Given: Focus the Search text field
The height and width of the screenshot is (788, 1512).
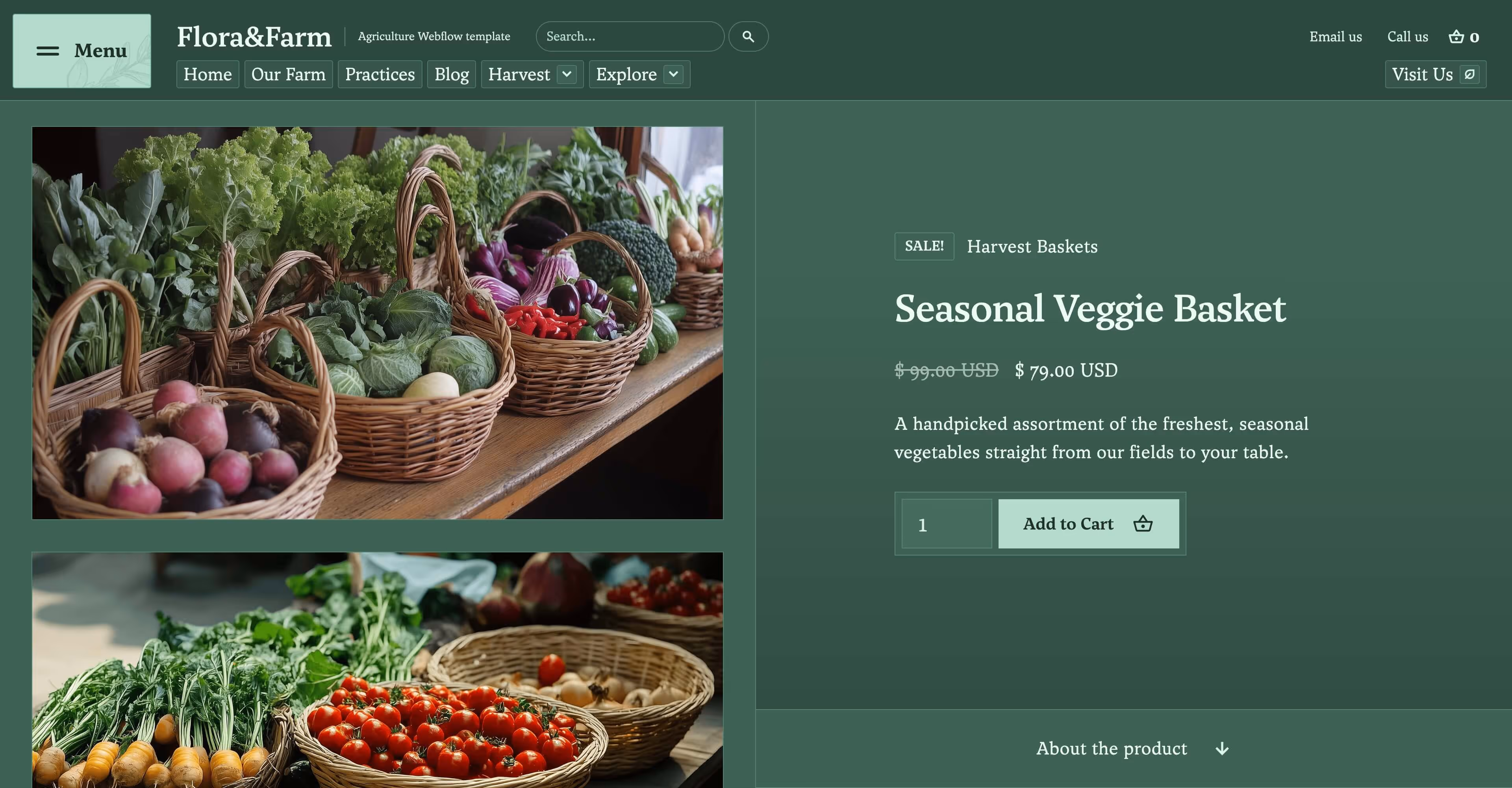Looking at the screenshot, I should pos(630,36).
